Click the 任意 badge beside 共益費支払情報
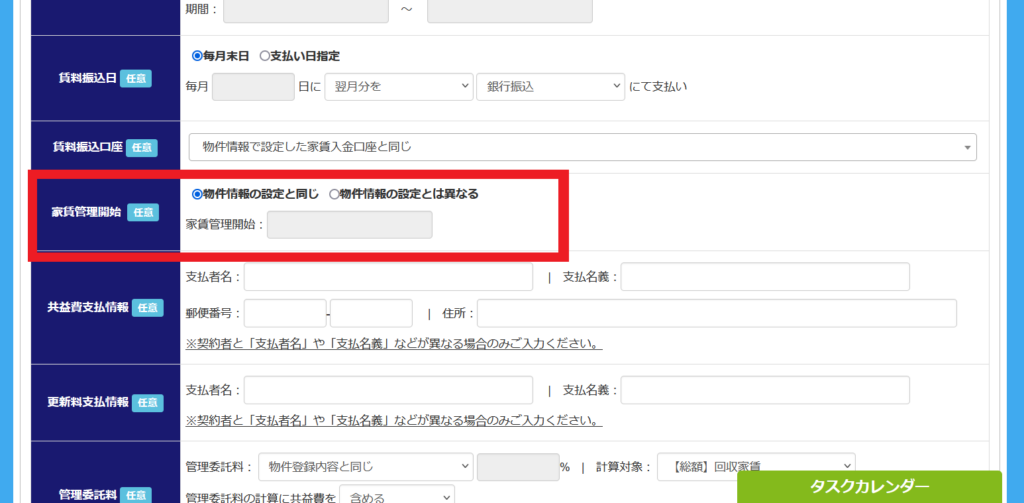 coord(148,308)
